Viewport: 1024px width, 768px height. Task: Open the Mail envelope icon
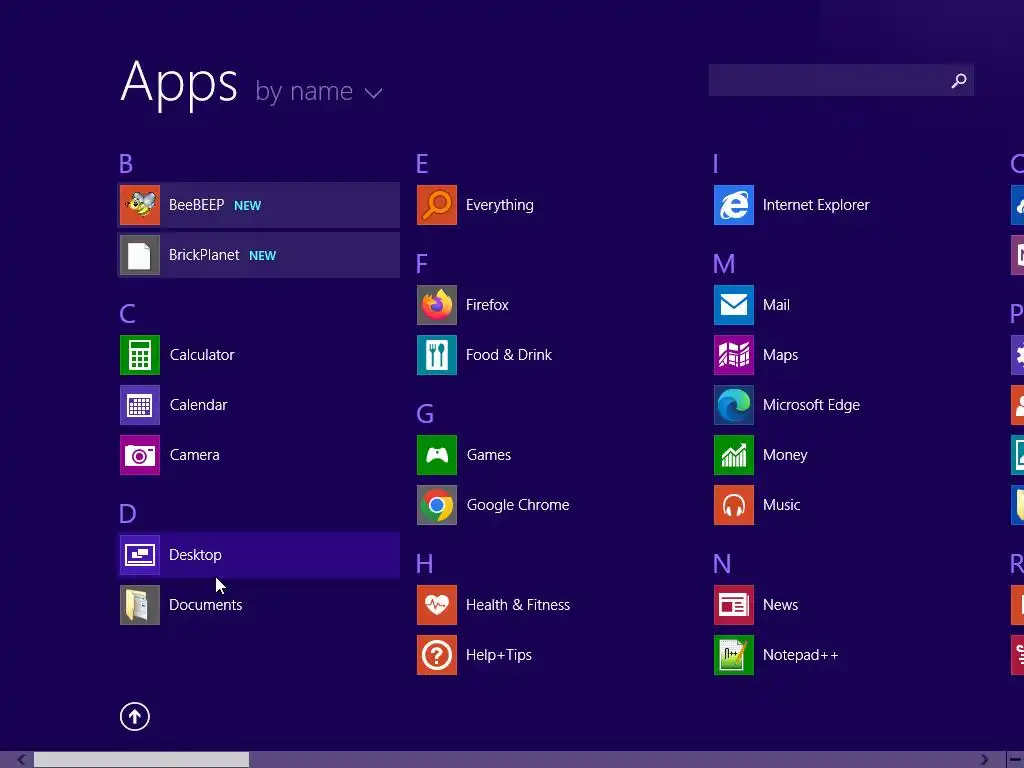tap(734, 305)
